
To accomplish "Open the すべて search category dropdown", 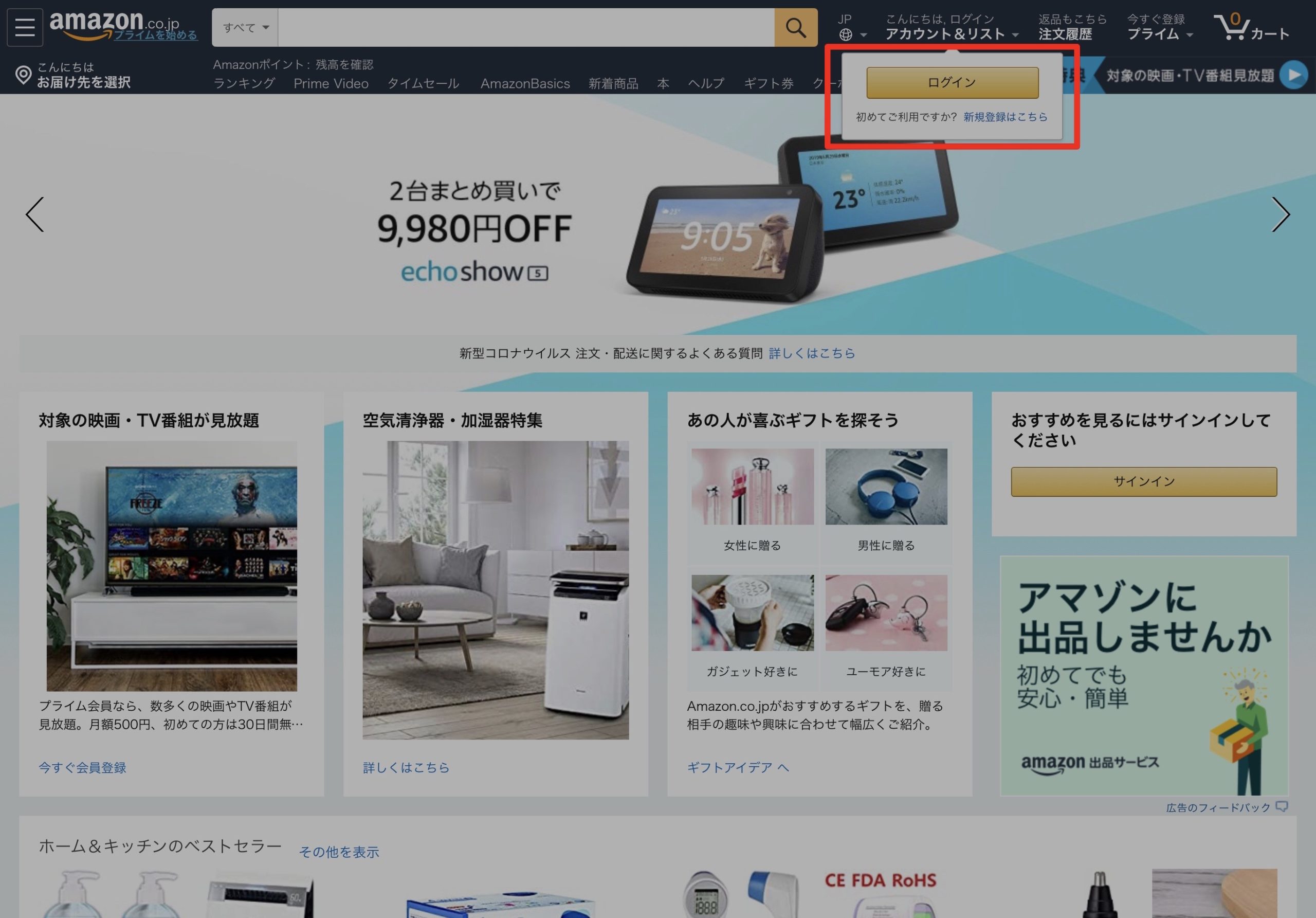I will (x=245, y=27).
